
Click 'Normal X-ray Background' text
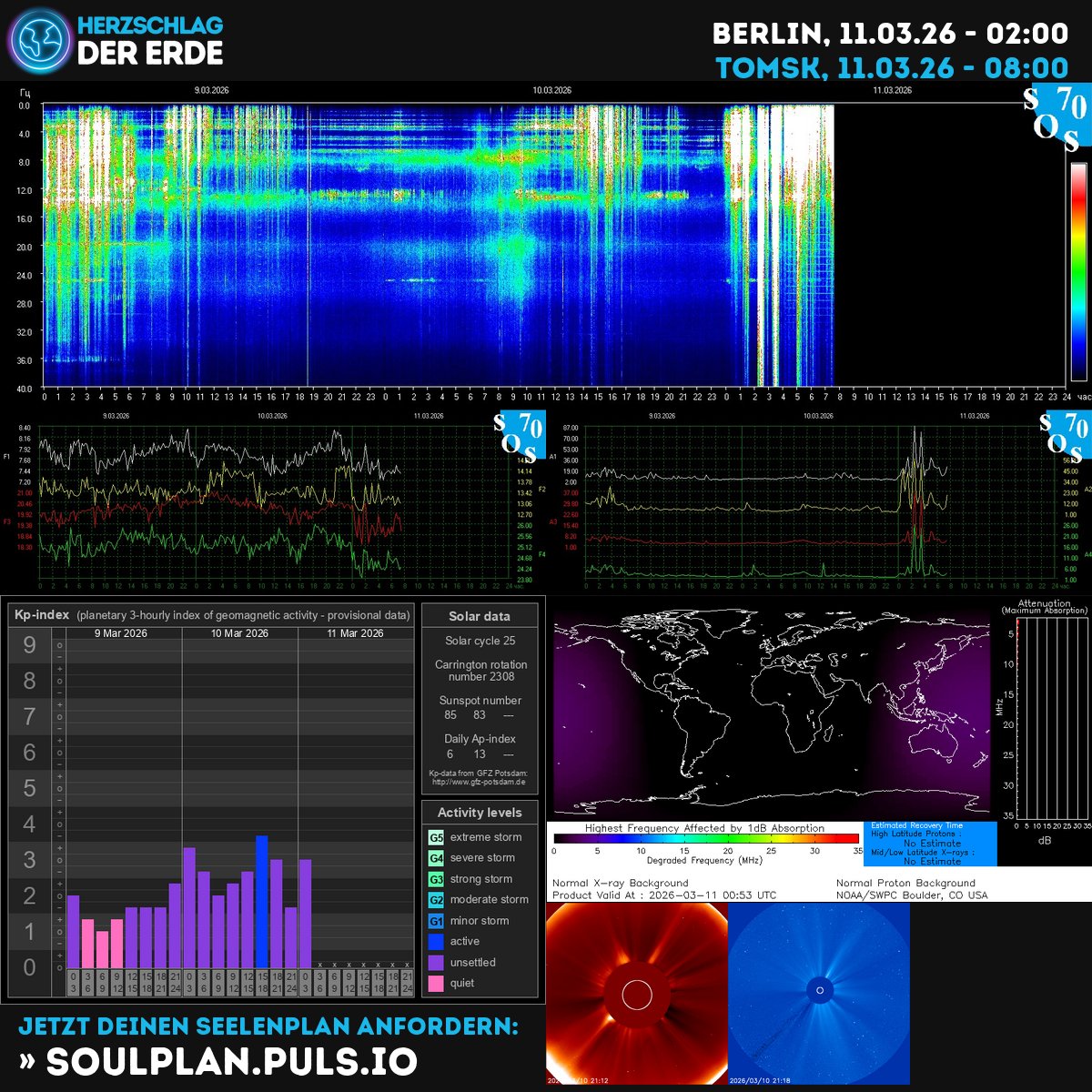(621, 884)
